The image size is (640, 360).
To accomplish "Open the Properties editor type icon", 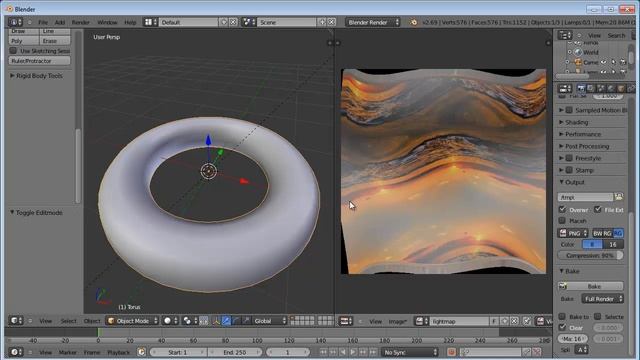I will tap(565, 88).
